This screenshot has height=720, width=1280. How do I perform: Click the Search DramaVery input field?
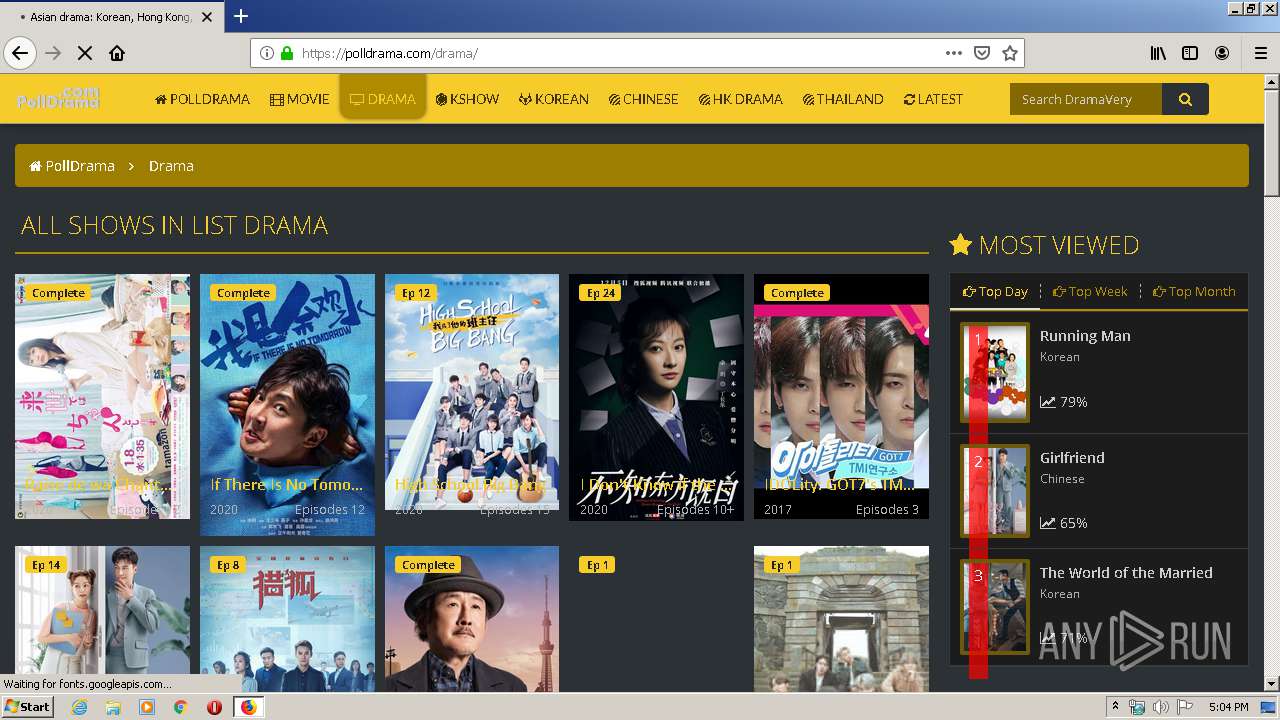pos(1086,99)
